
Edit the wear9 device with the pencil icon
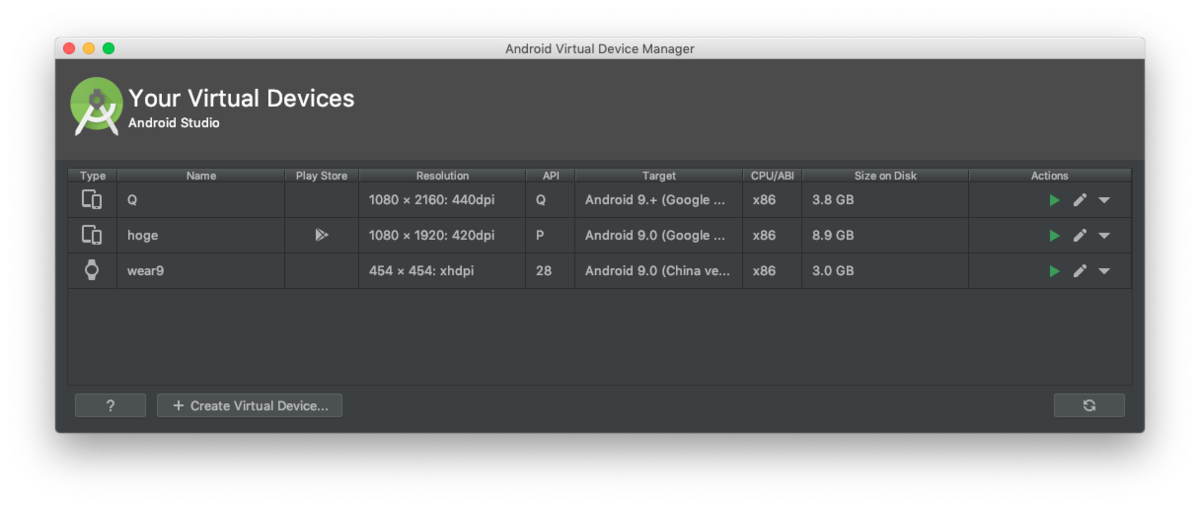pyautogui.click(x=1080, y=271)
